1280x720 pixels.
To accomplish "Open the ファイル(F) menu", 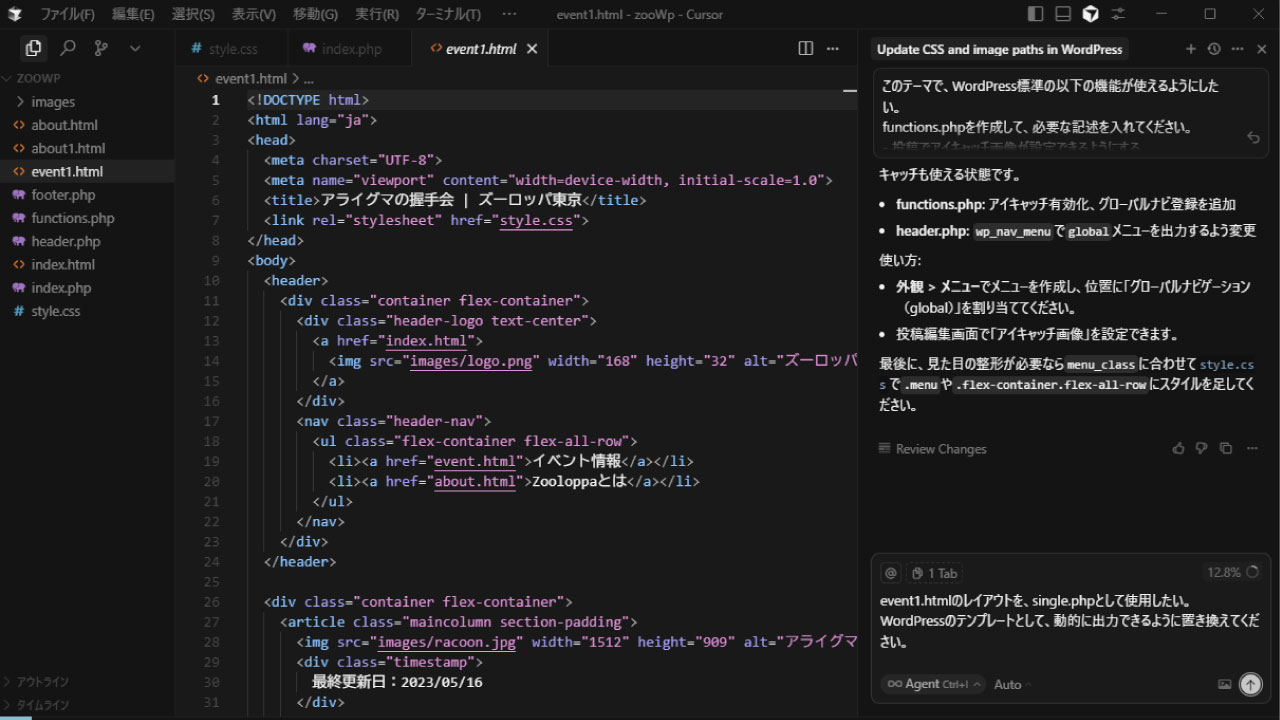I will click(x=67, y=14).
